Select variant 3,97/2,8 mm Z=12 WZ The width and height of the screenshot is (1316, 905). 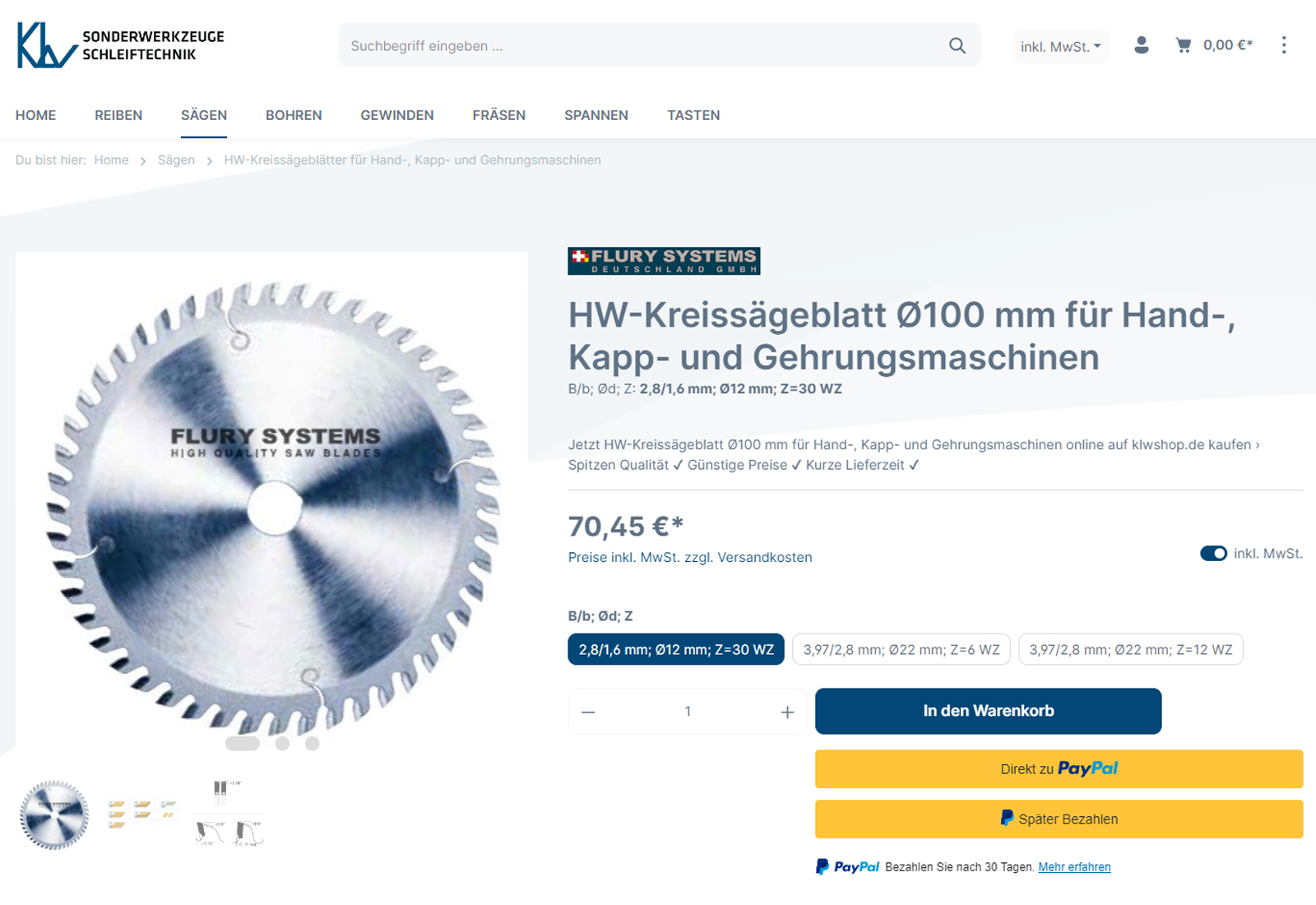(1130, 649)
